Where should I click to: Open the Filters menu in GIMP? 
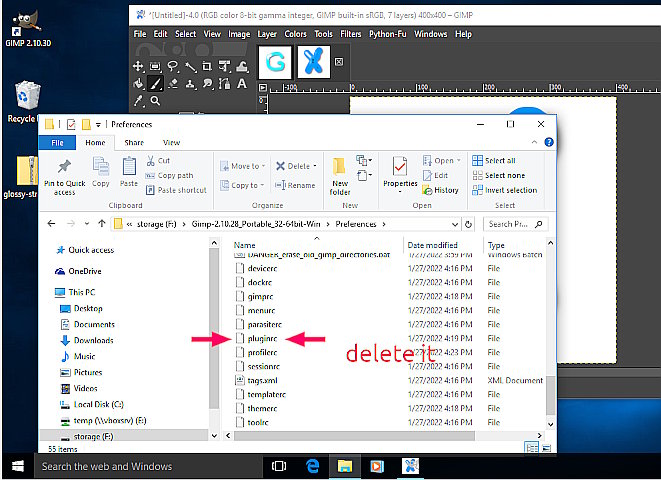[350, 34]
